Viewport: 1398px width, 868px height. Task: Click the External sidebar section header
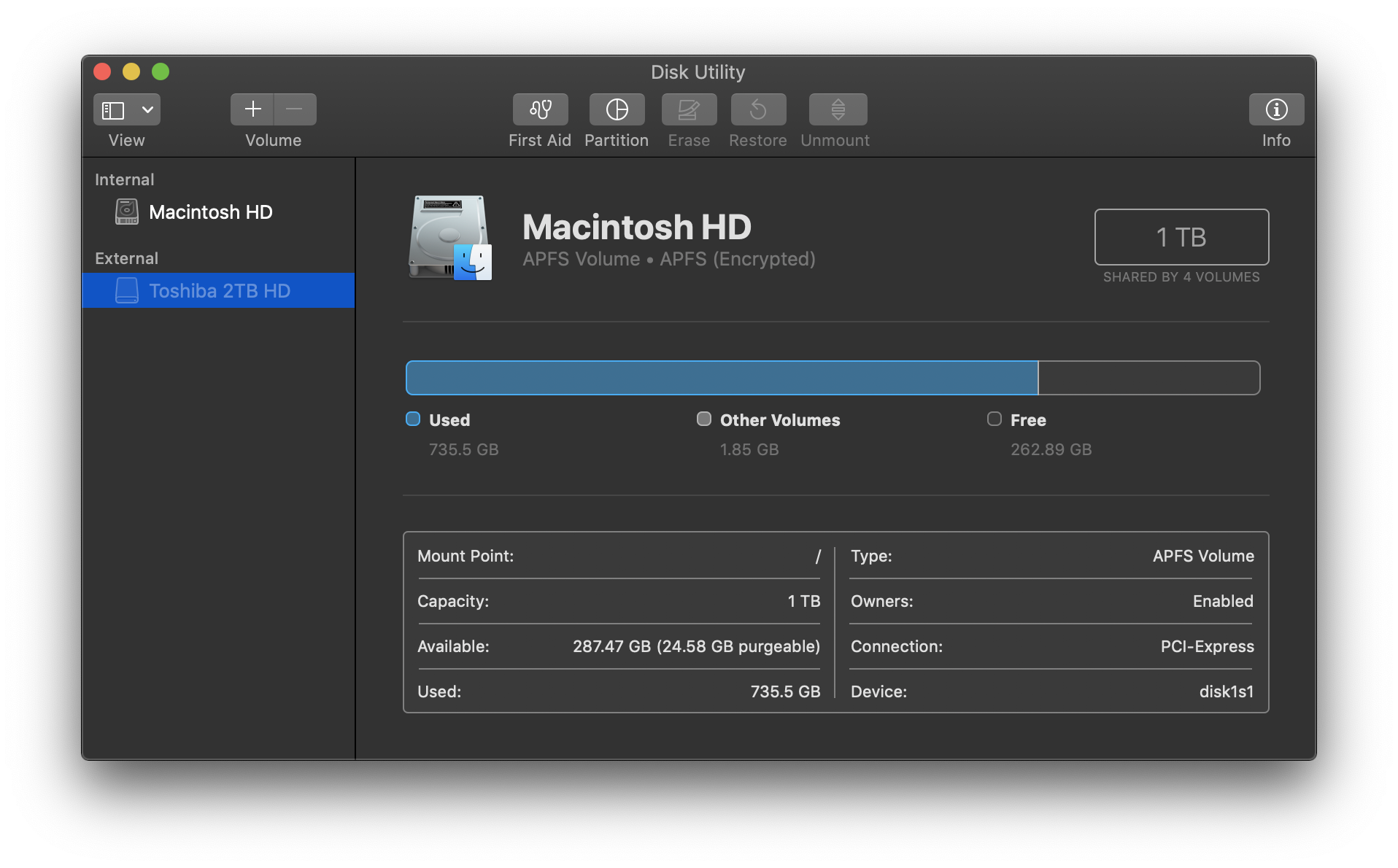point(126,258)
